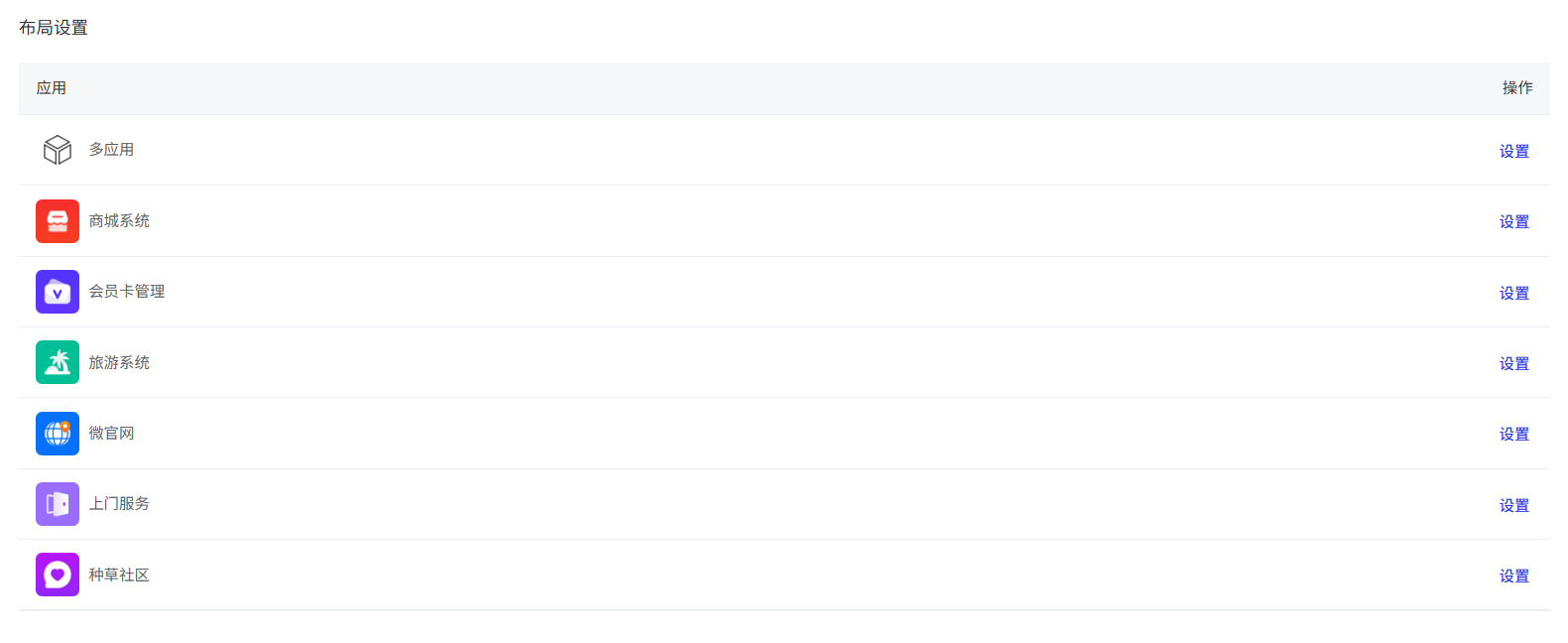Select the 旅游系统 app name
Viewport: 1568px width, 643px height.
[x=119, y=362]
